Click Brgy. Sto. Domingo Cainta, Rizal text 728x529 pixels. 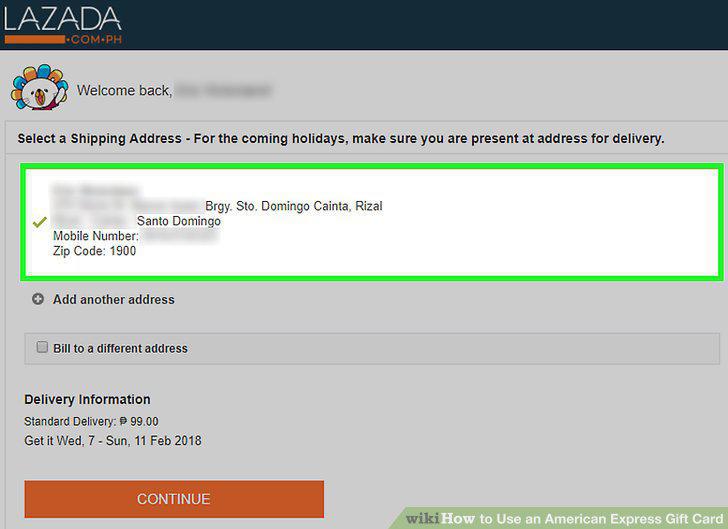[294, 206]
